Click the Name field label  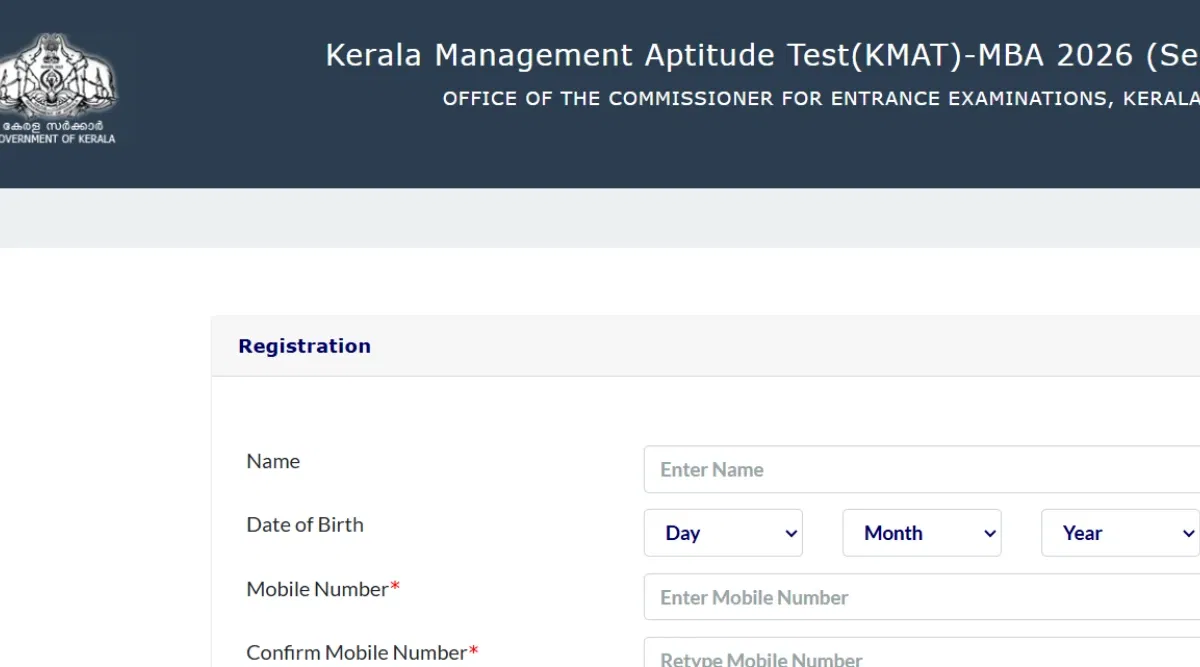pyautogui.click(x=273, y=461)
